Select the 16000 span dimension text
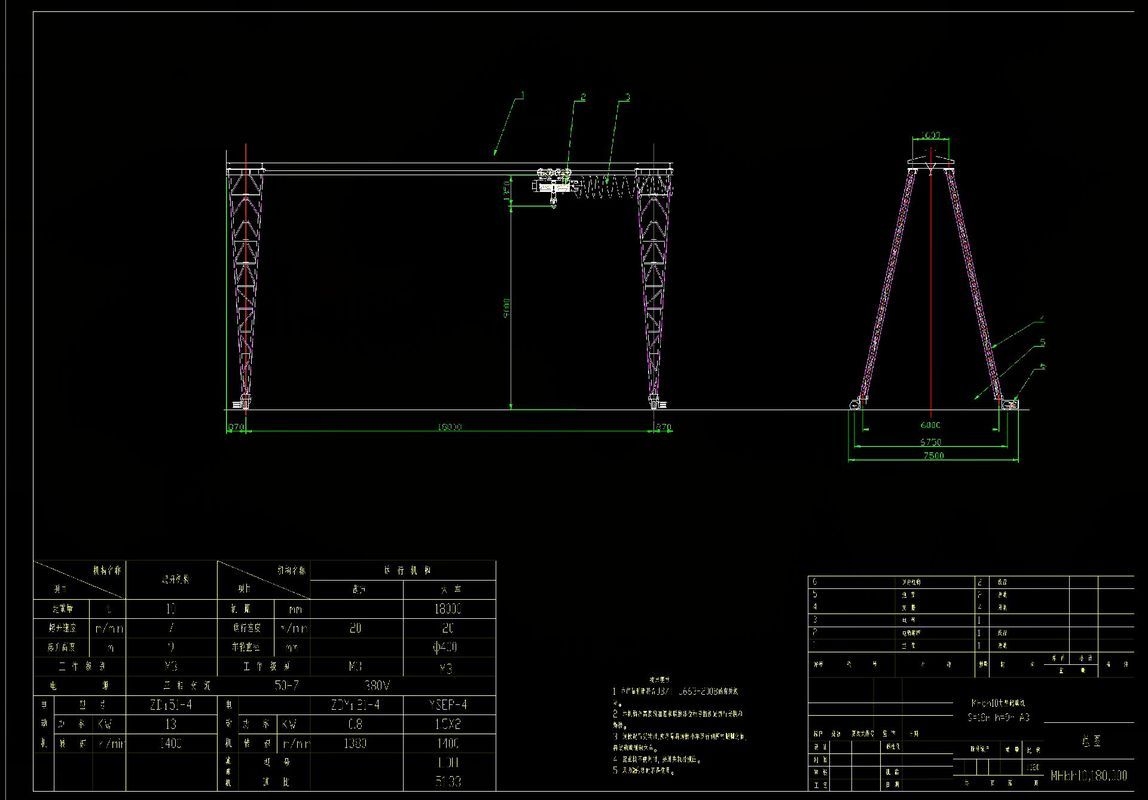This screenshot has width=1148, height=800. click(448, 428)
